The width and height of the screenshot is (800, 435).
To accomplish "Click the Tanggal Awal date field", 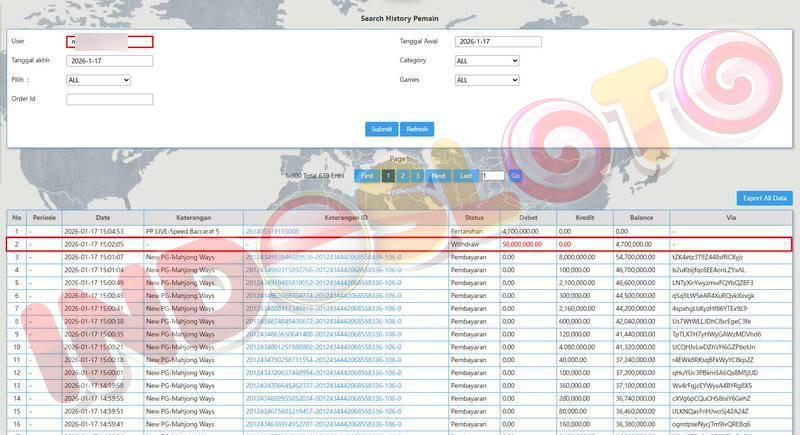I will pos(497,42).
